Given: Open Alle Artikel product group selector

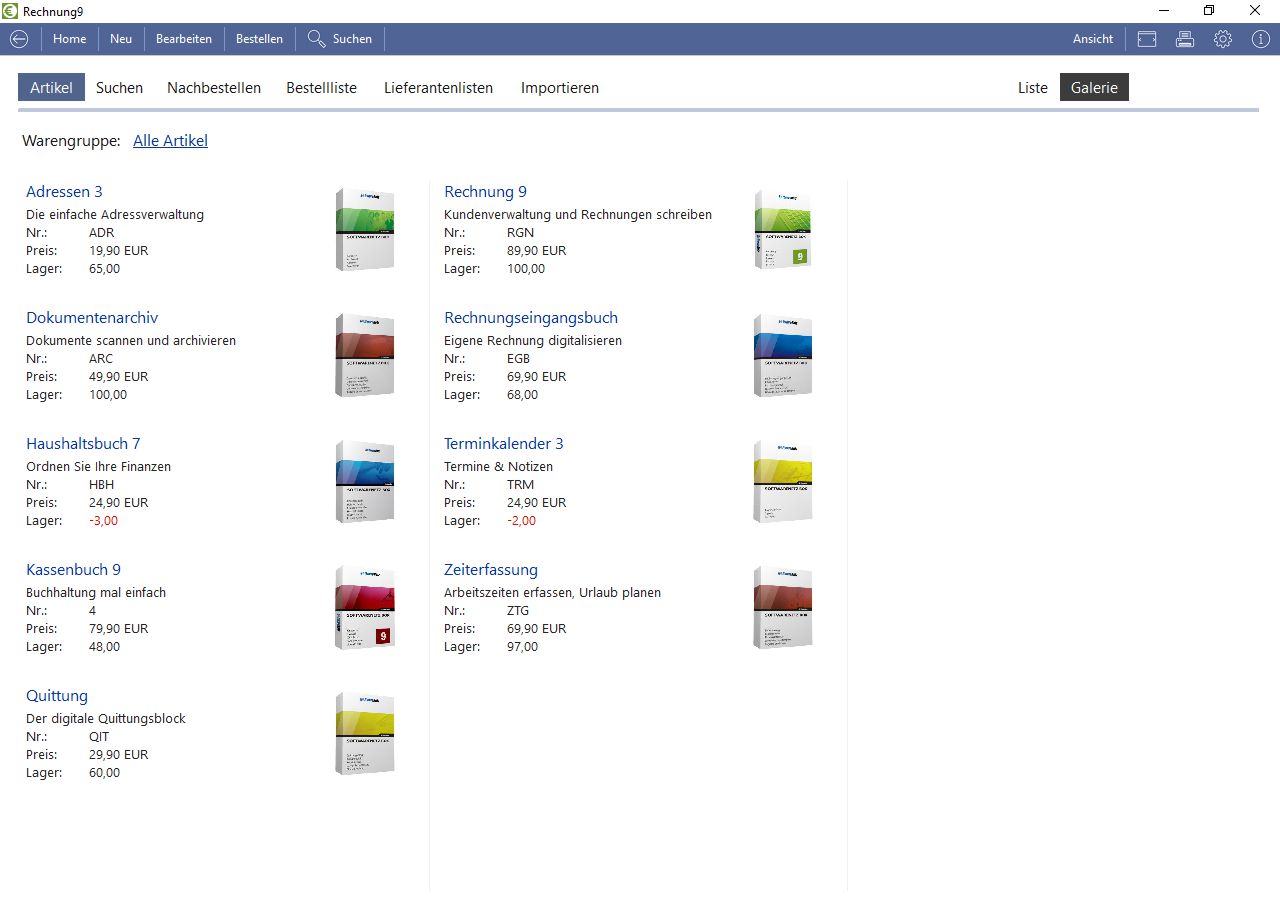Looking at the screenshot, I should pos(170,141).
